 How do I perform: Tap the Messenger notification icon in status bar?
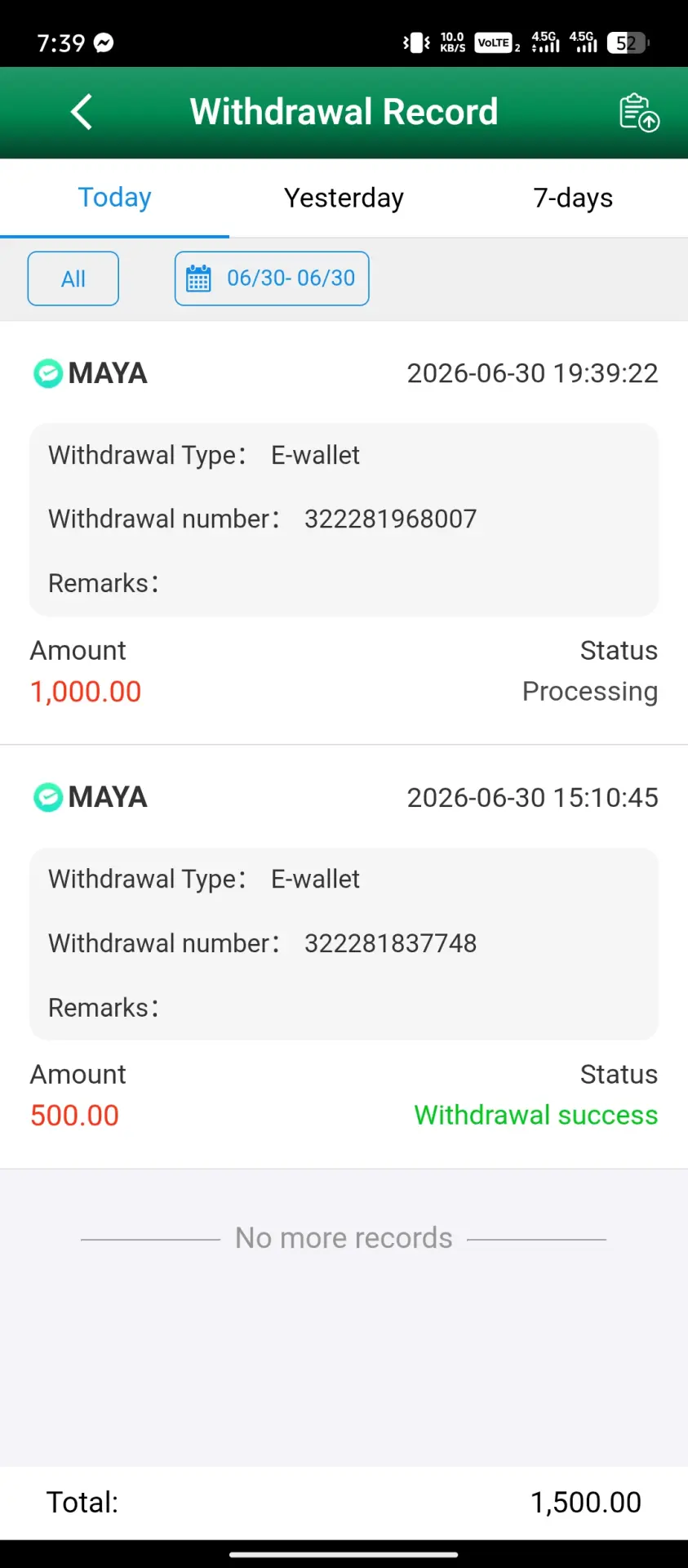tap(104, 42)
